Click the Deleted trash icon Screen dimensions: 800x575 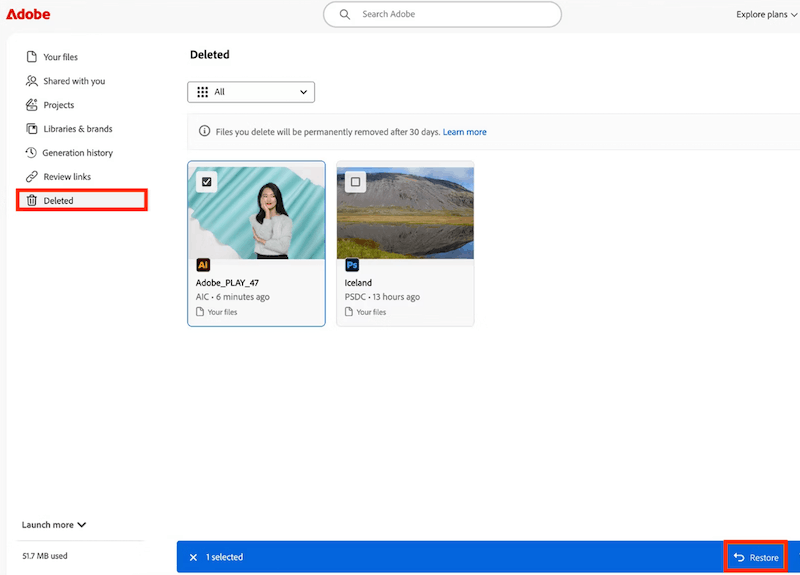click(32, 200)
